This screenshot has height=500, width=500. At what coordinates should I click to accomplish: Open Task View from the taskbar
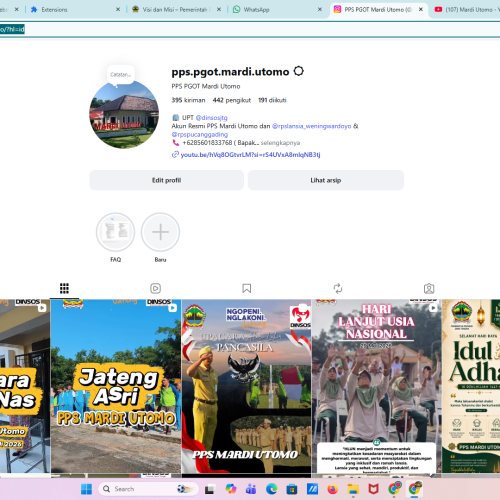pos(209,489)
